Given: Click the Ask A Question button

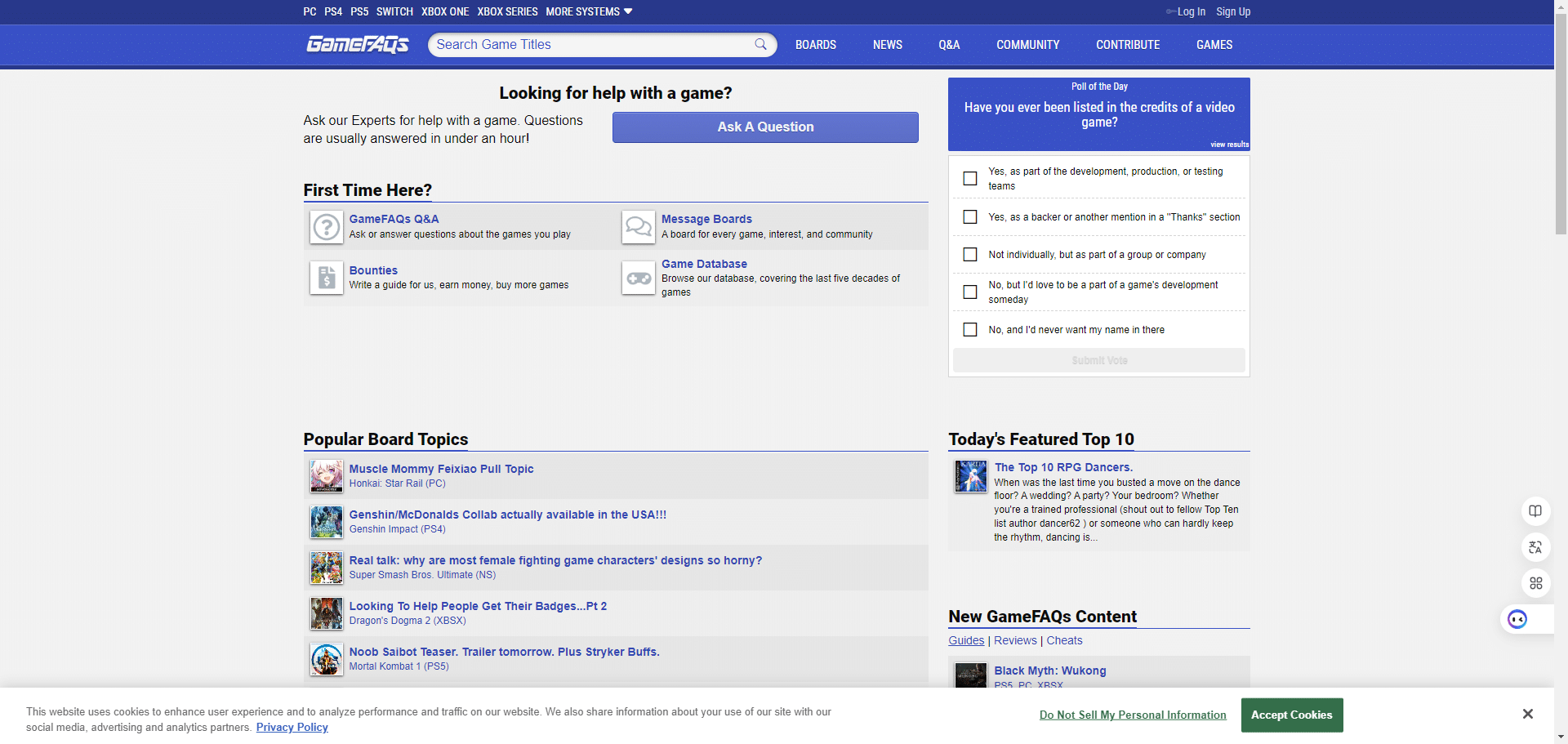Looking at the screenshot, I should coord(765,127).
